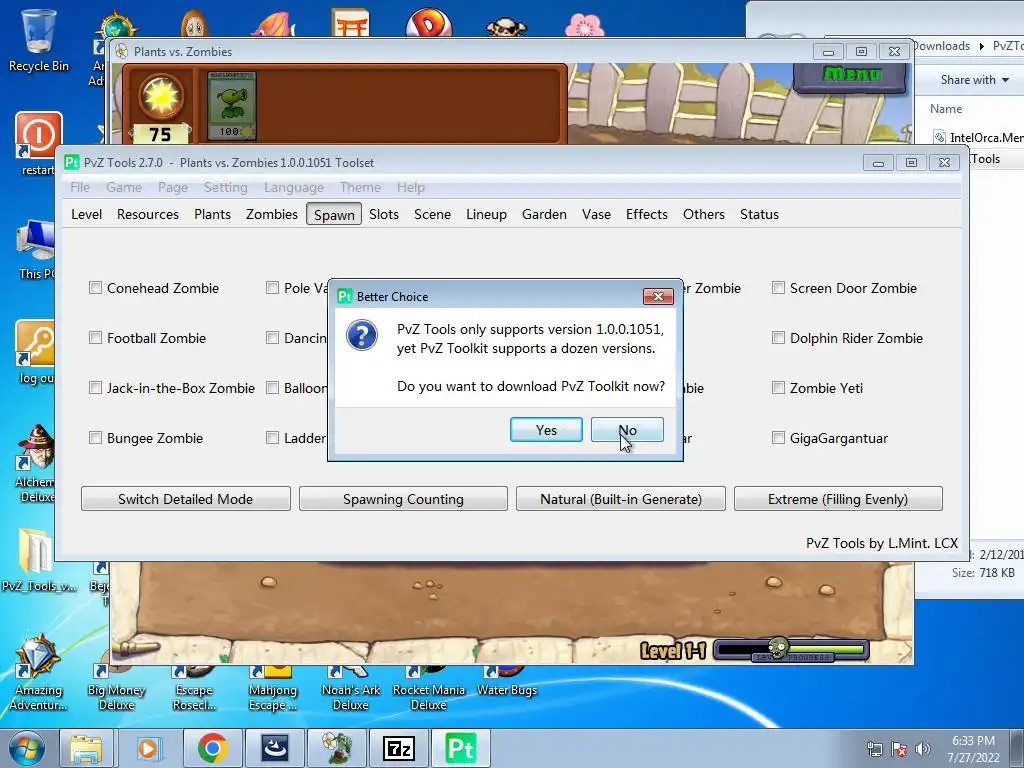Click the sun counter icon in game

click(x=161, y=97)
